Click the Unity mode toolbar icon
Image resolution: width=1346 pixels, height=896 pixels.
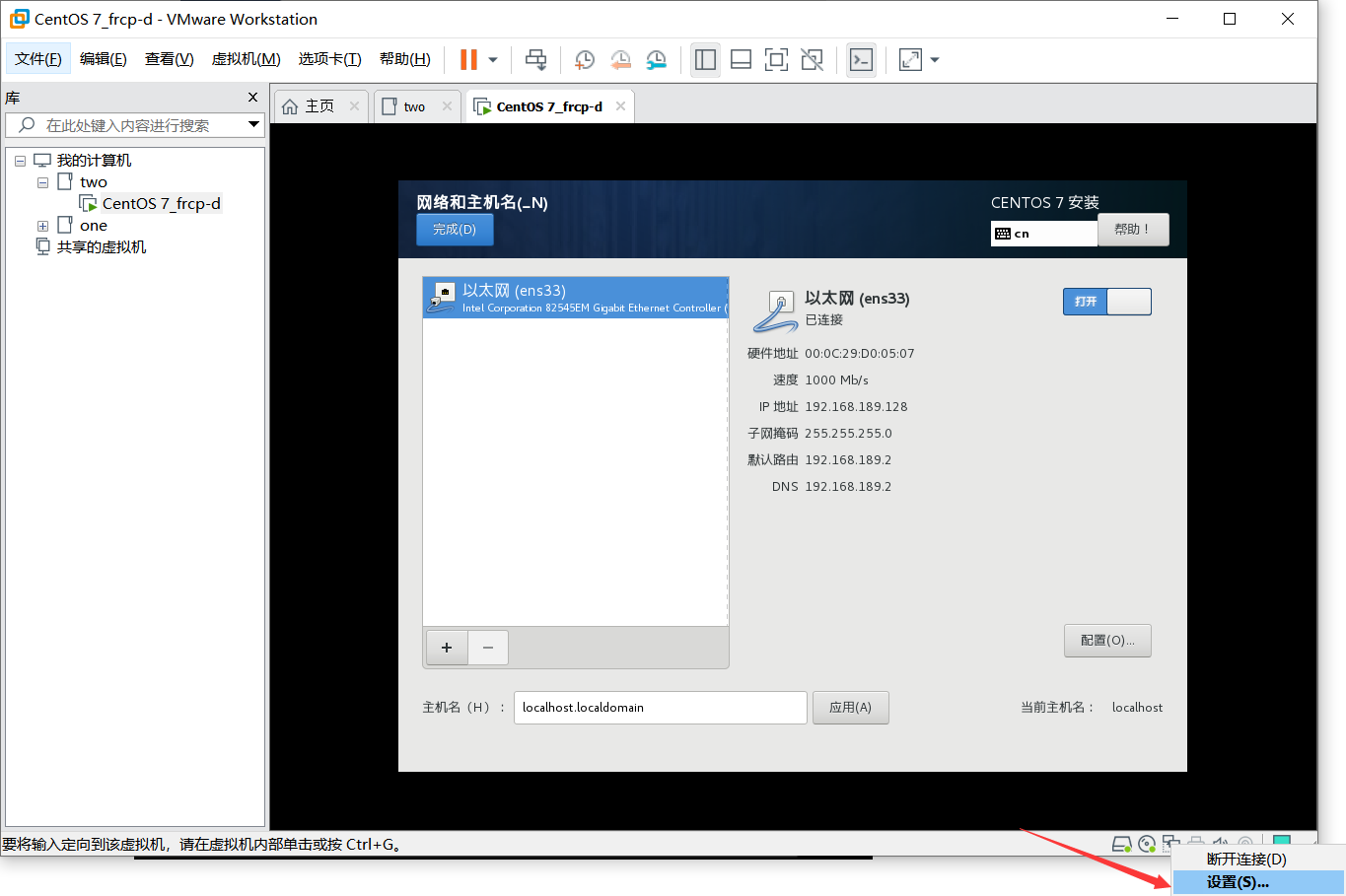point(812,60)
